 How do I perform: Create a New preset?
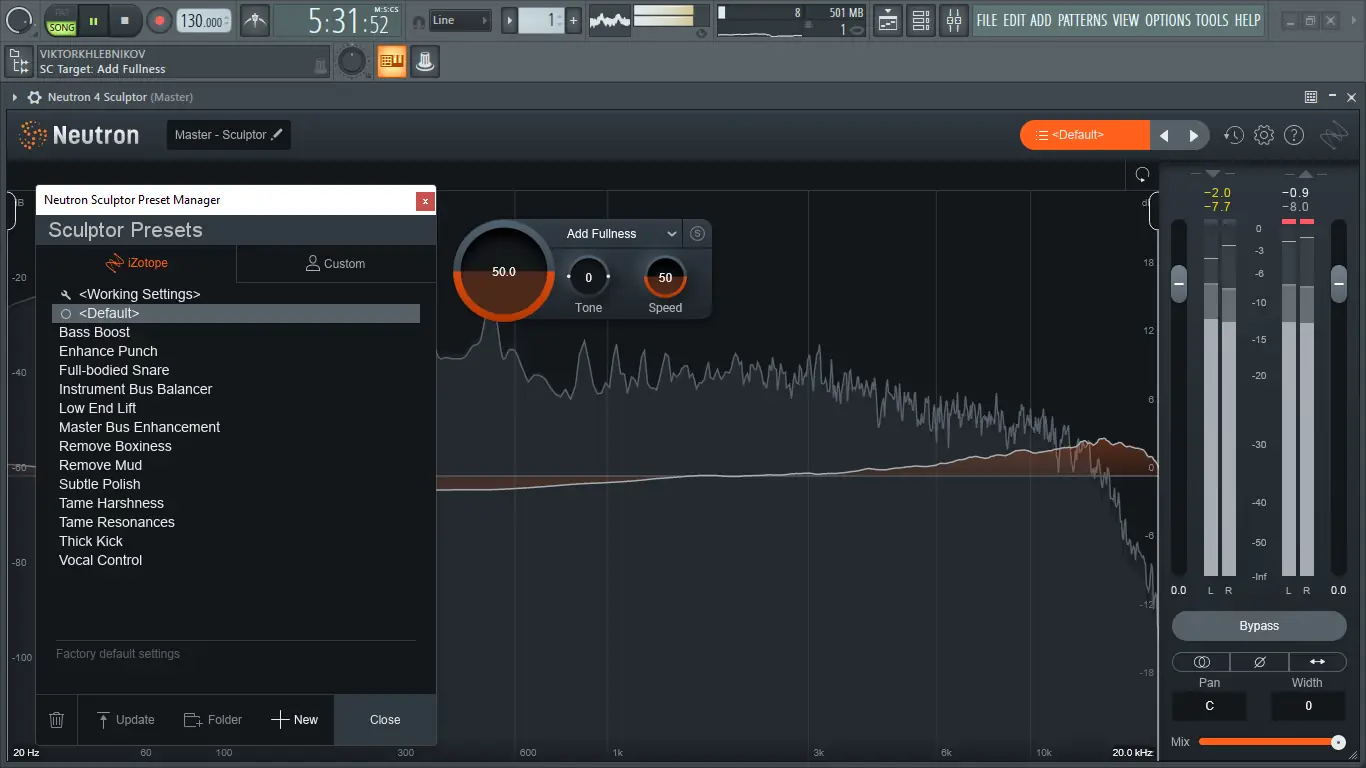click(x=296, y=719)
